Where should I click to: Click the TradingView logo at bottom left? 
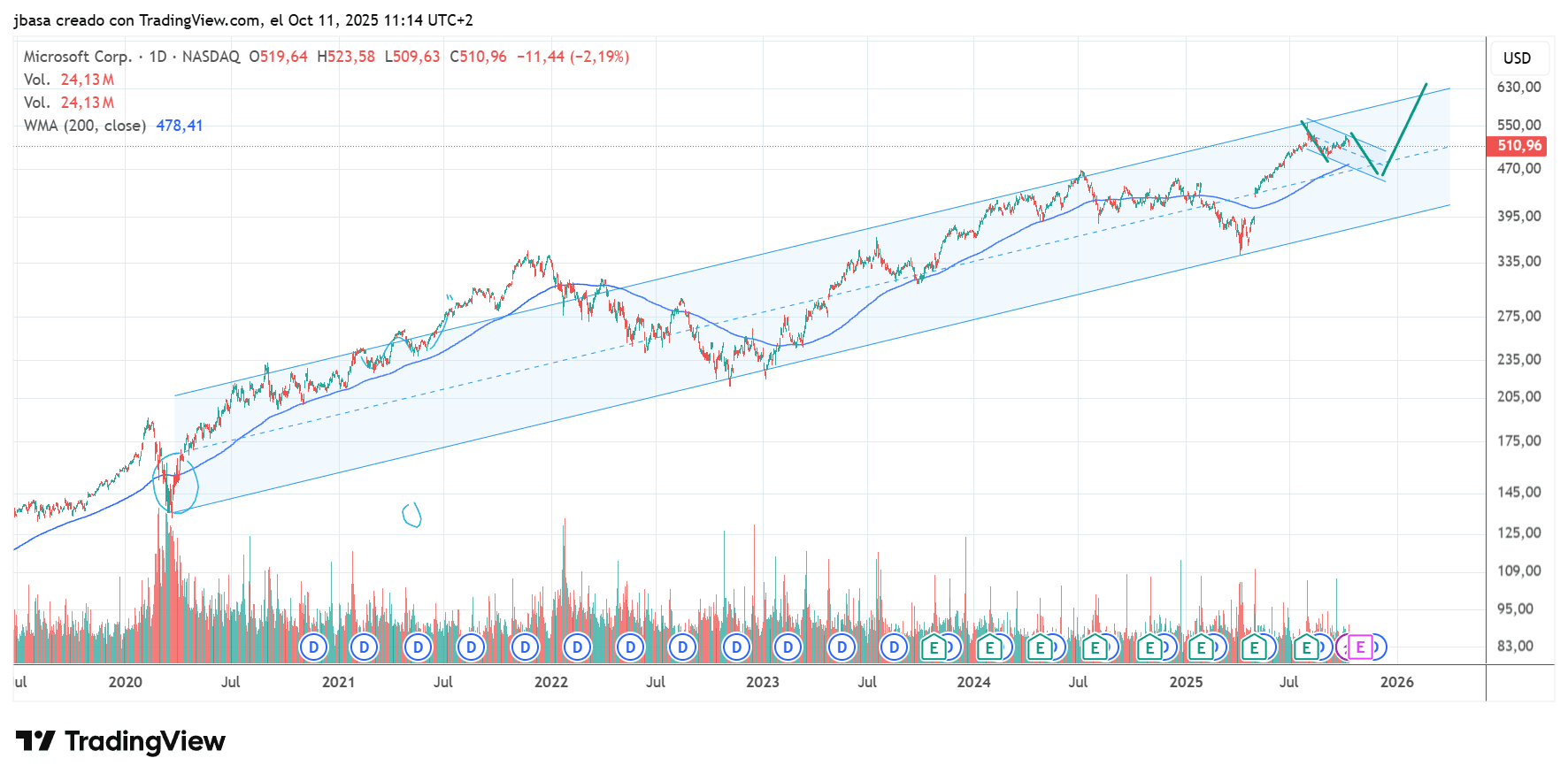tap(121, 741)
